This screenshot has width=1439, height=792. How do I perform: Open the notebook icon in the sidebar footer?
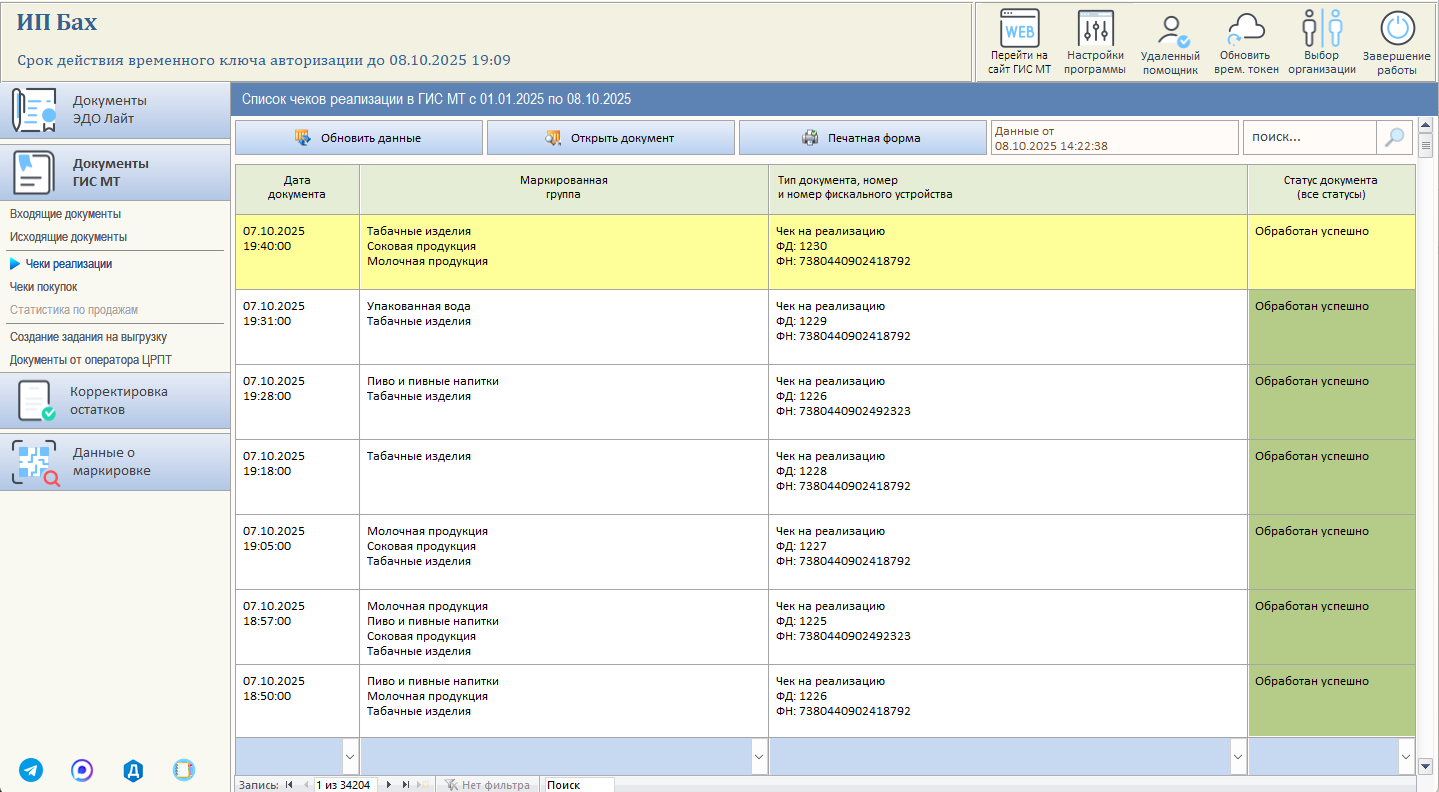coord(183,770)
